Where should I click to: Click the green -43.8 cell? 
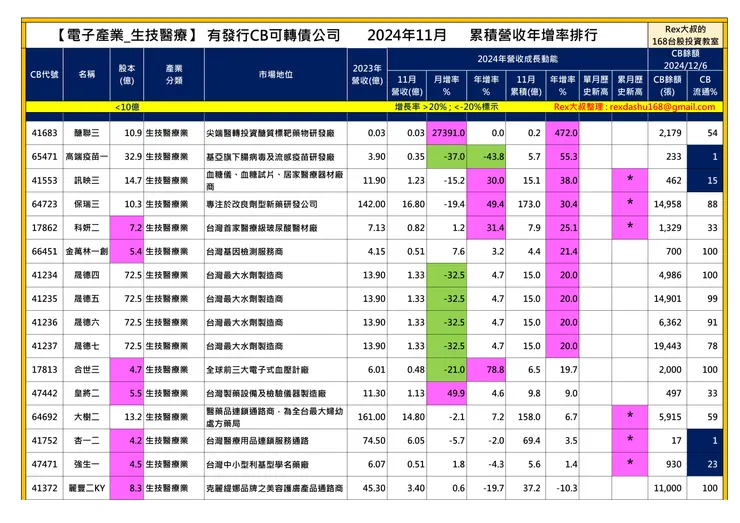coord(486,157)
